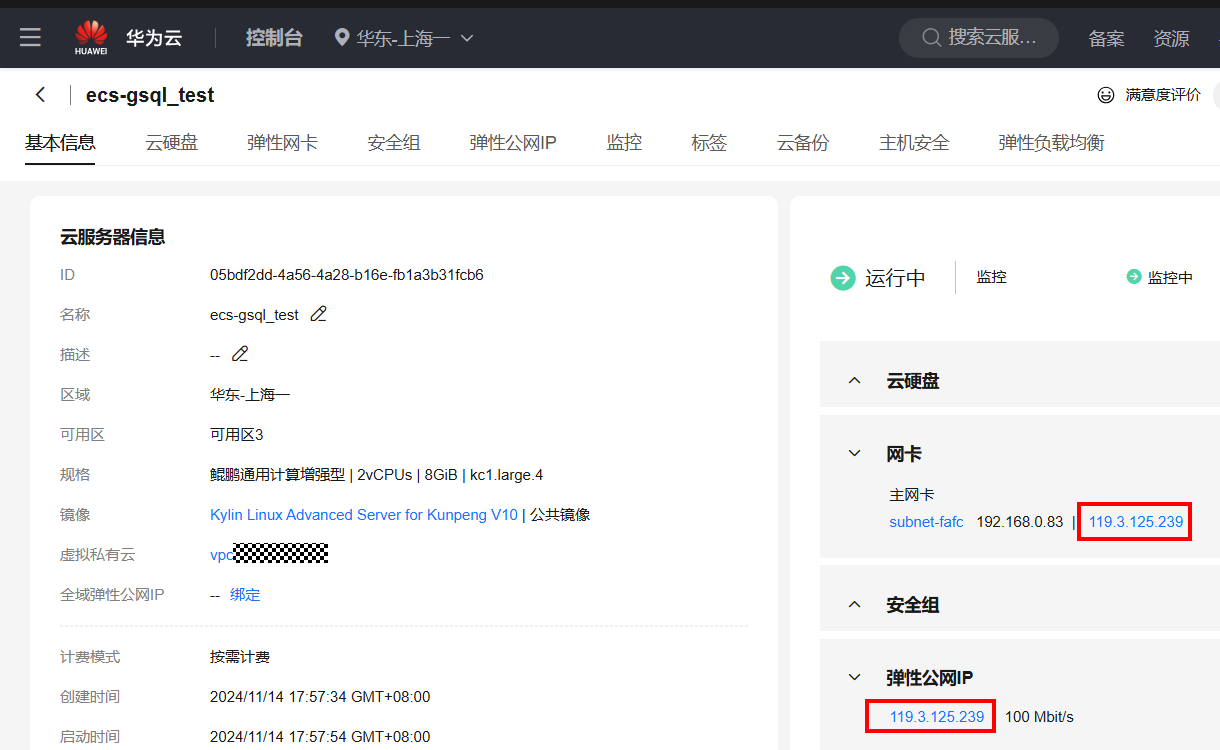This screenshot has height=750, width=1220.
Task: Open the 弹性负载均衡 tab
Action: (1051, 143)
